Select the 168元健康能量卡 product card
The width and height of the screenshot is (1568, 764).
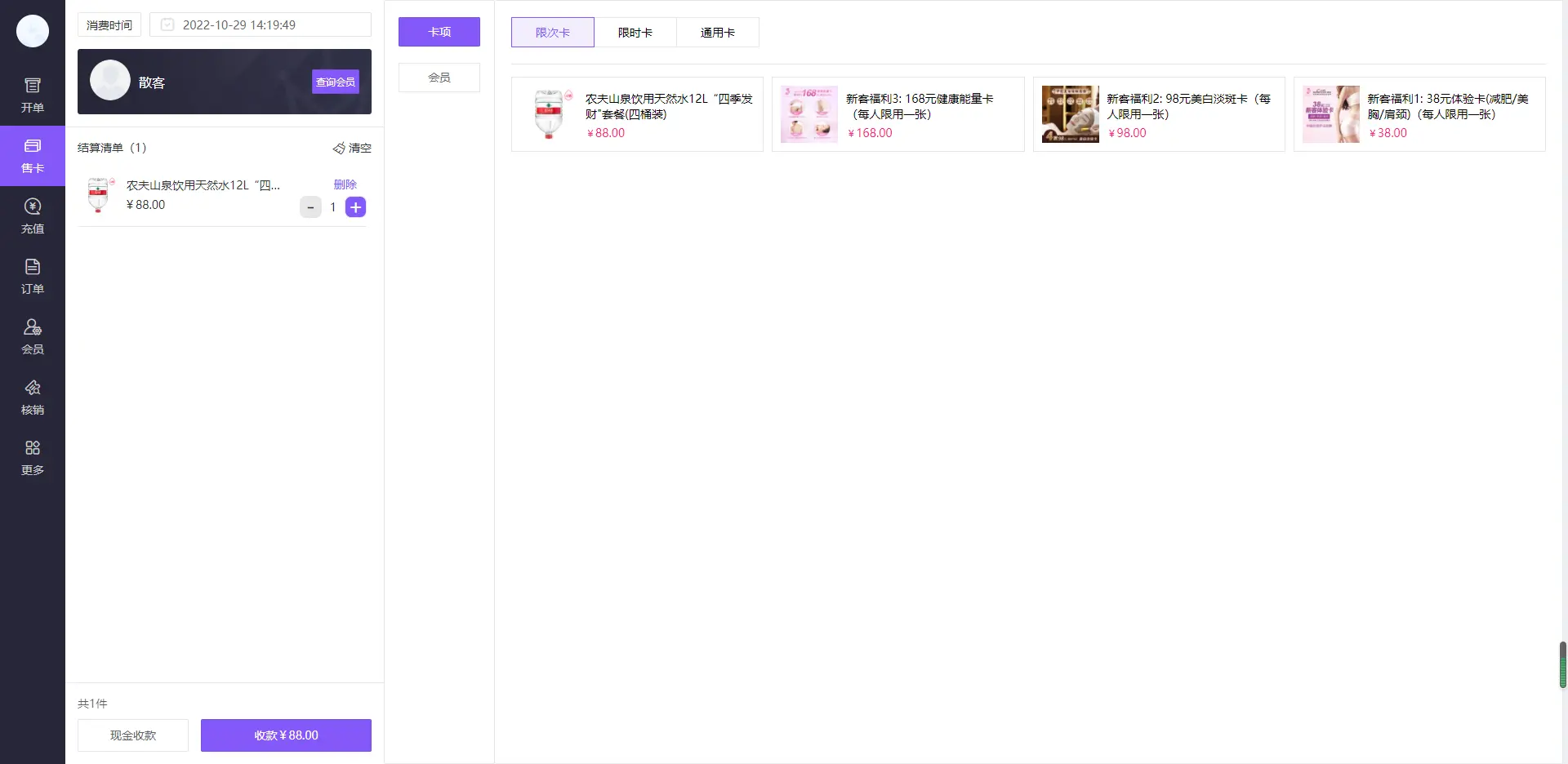tap(898, 114)
